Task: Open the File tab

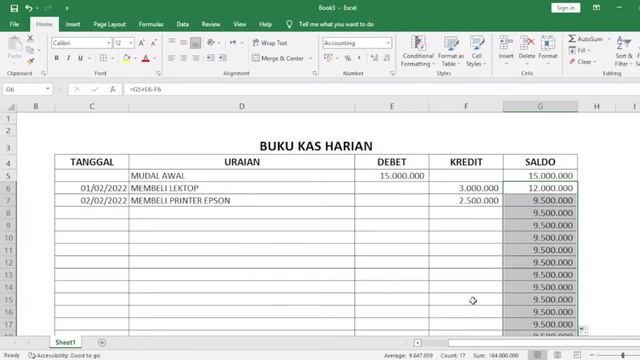Action: 14,24
